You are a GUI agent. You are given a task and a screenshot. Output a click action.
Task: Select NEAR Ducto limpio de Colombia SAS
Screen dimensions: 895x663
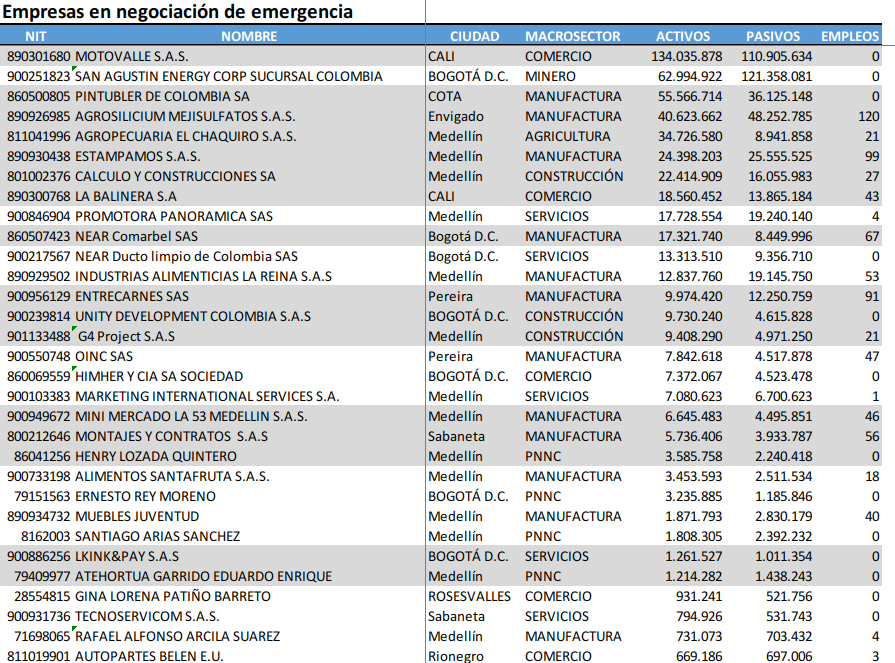pos(187,256)
